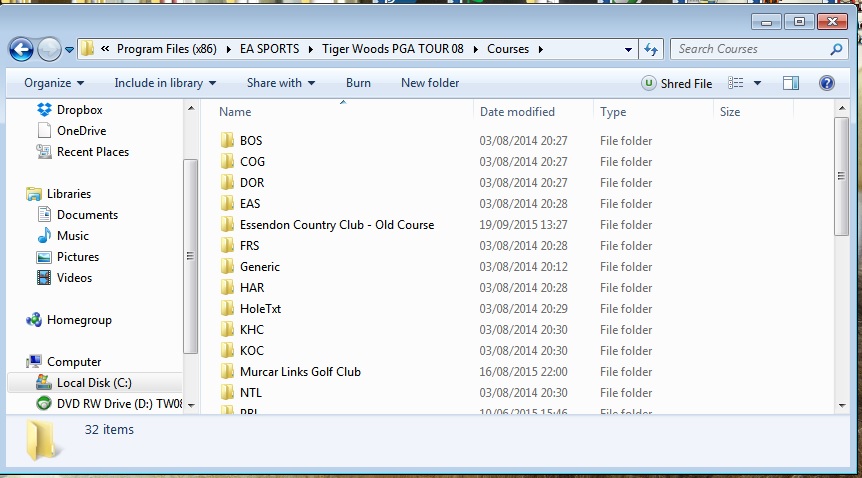Navigate to EA SPORTS breadcrumb
The height and width of the screenshot is (478, 862).
click(269, 49)
